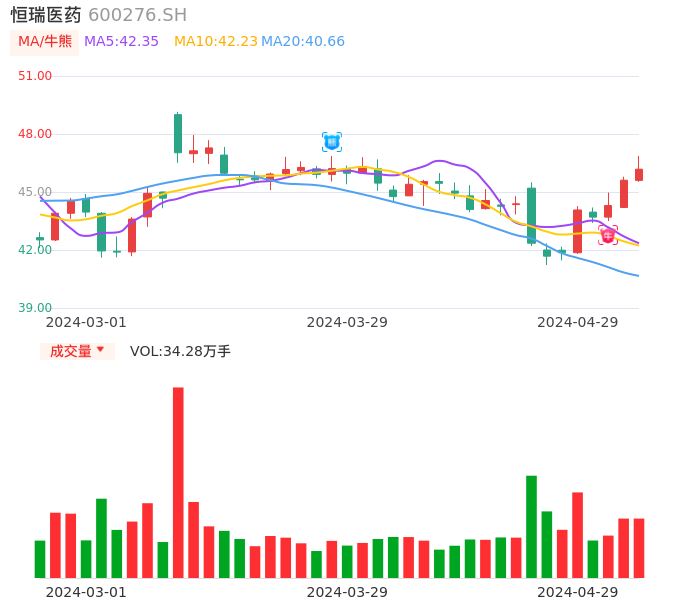The height and width of the screenshot is (606, 686).
Task: Select the MA10:42.23 legend label
Action: (x=216, y=42)
